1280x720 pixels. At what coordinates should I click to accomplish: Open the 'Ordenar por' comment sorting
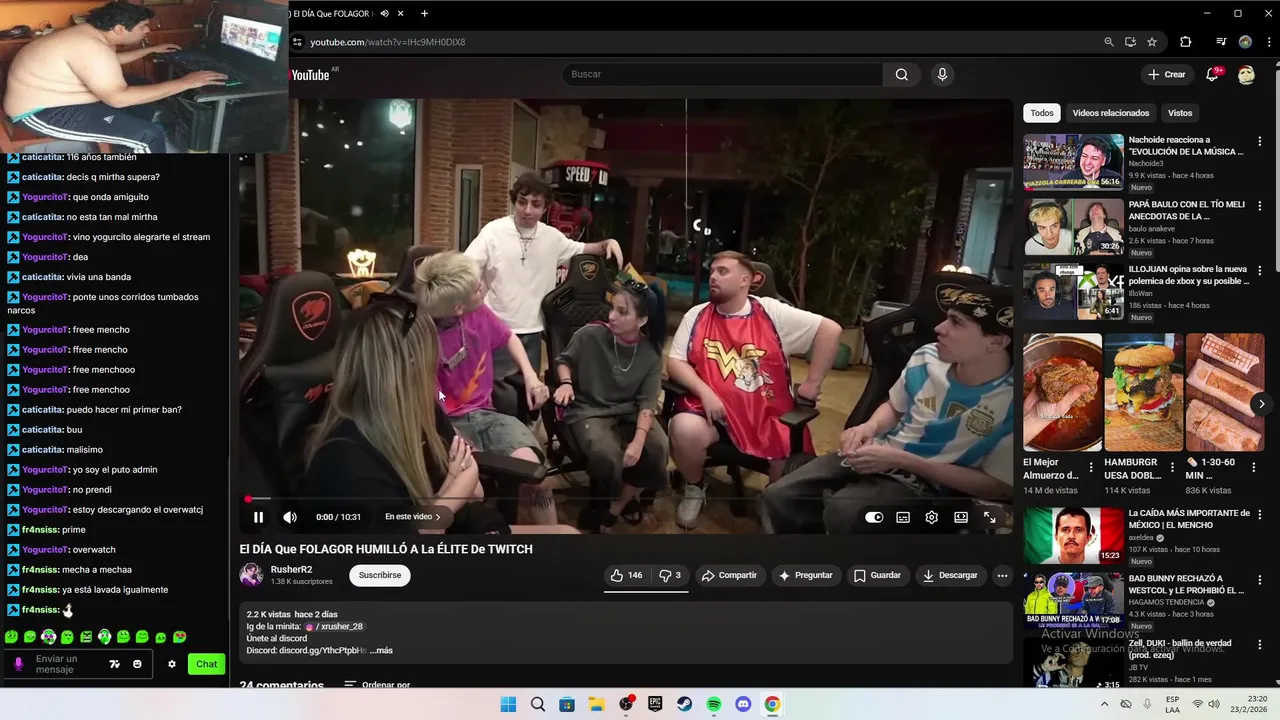[377, 685]
